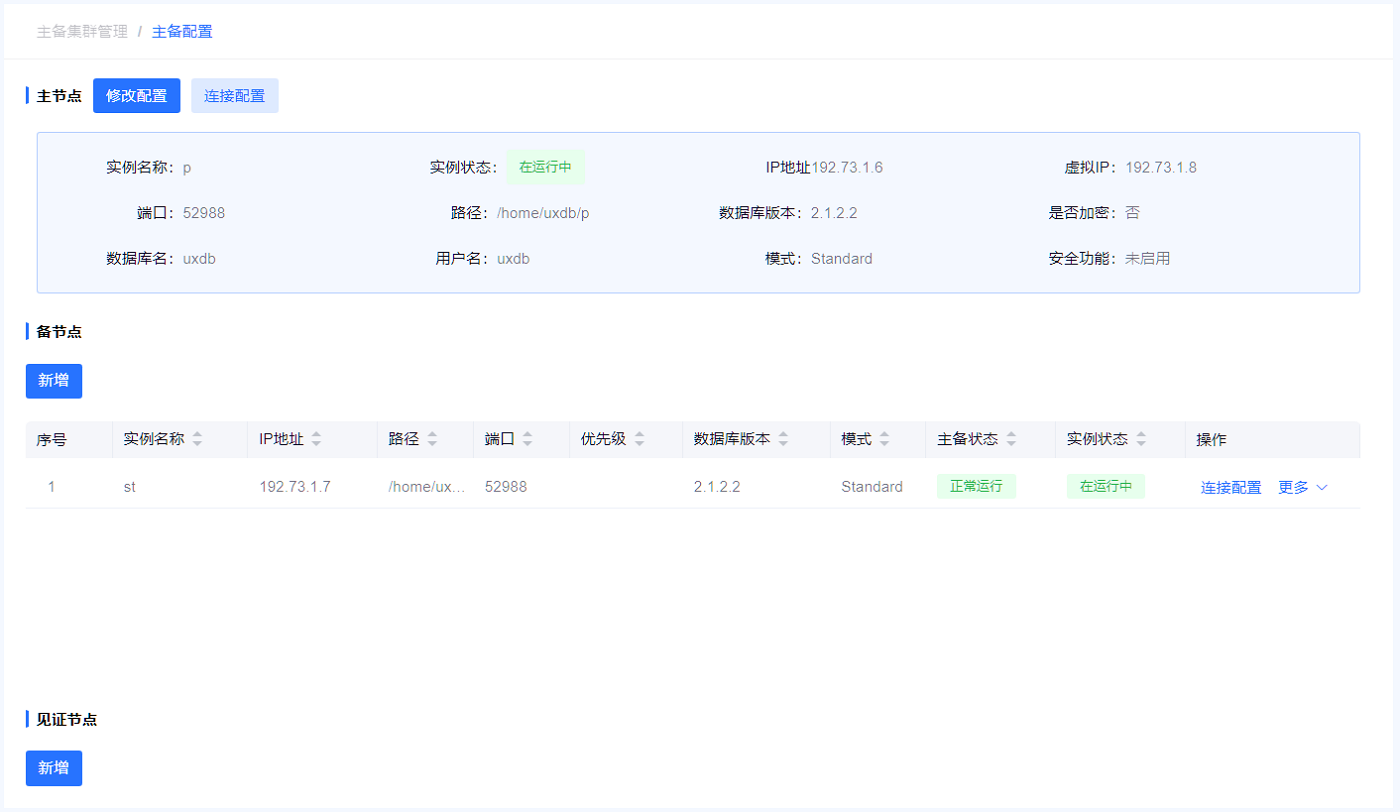Image resolution: width=1400 pixels, height=812 pixels.
Task: Sort table by 实例名称 column icon
Action: (197, 439)
